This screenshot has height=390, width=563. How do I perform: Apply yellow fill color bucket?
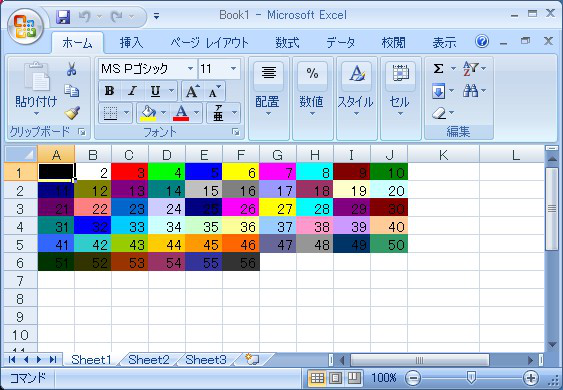pos(148,113)
